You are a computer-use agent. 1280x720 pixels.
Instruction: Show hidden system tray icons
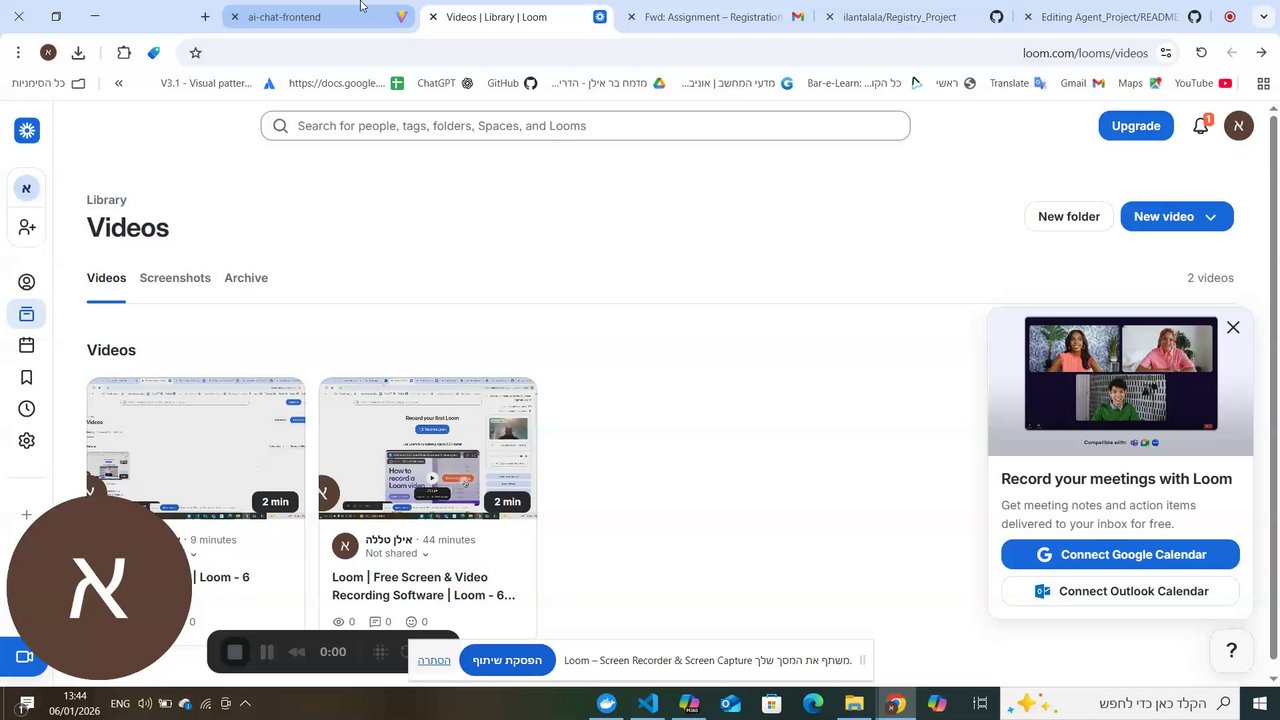(245, 704)
